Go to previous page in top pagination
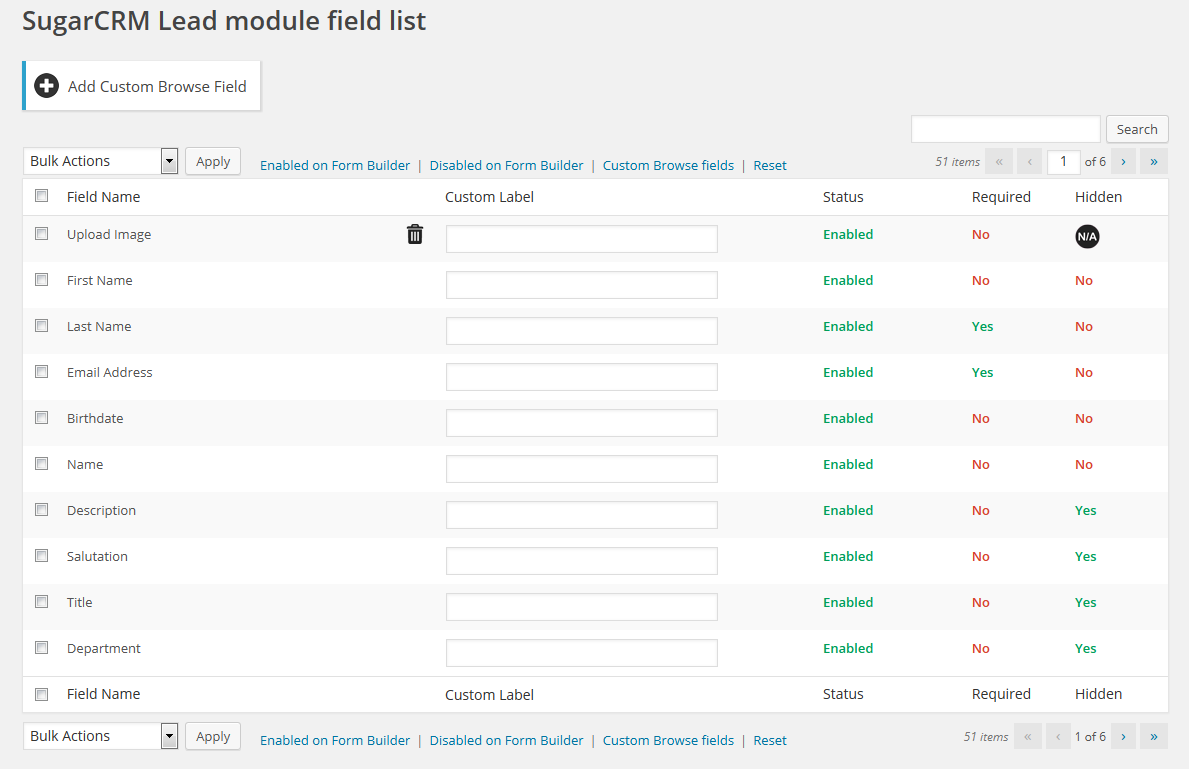This screenshot has width=1189, height=769. [1030, 162]
